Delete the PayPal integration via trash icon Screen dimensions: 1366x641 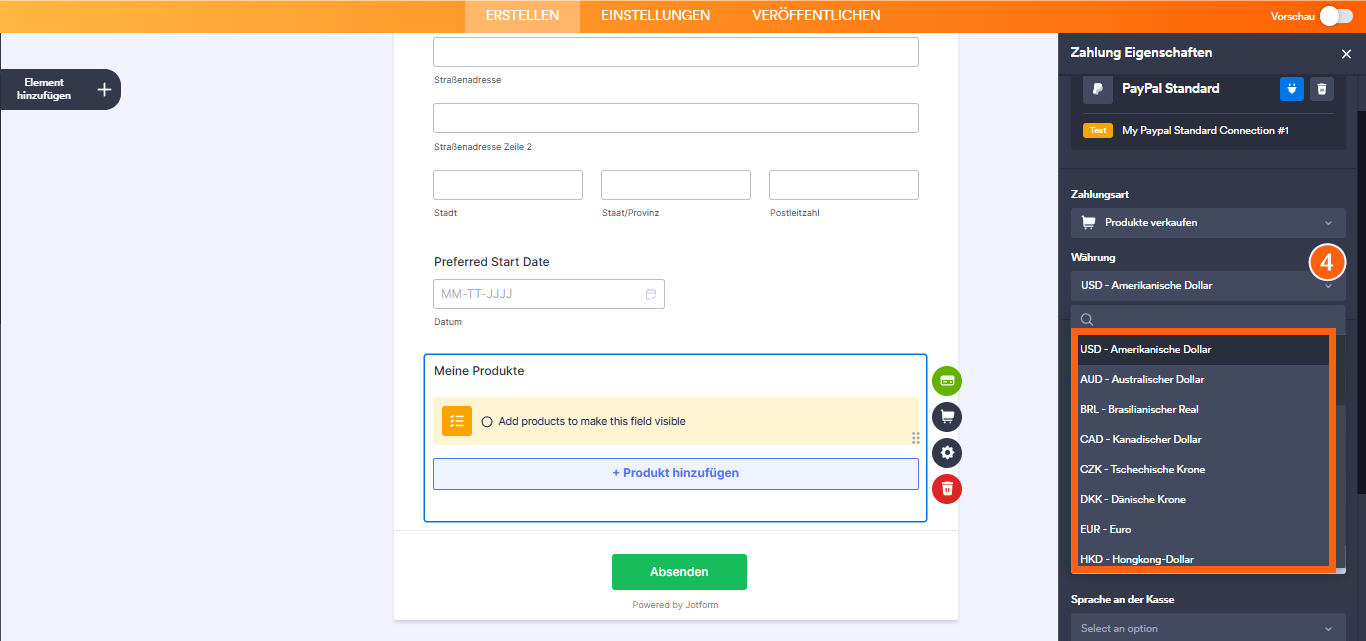point(1322,89)
